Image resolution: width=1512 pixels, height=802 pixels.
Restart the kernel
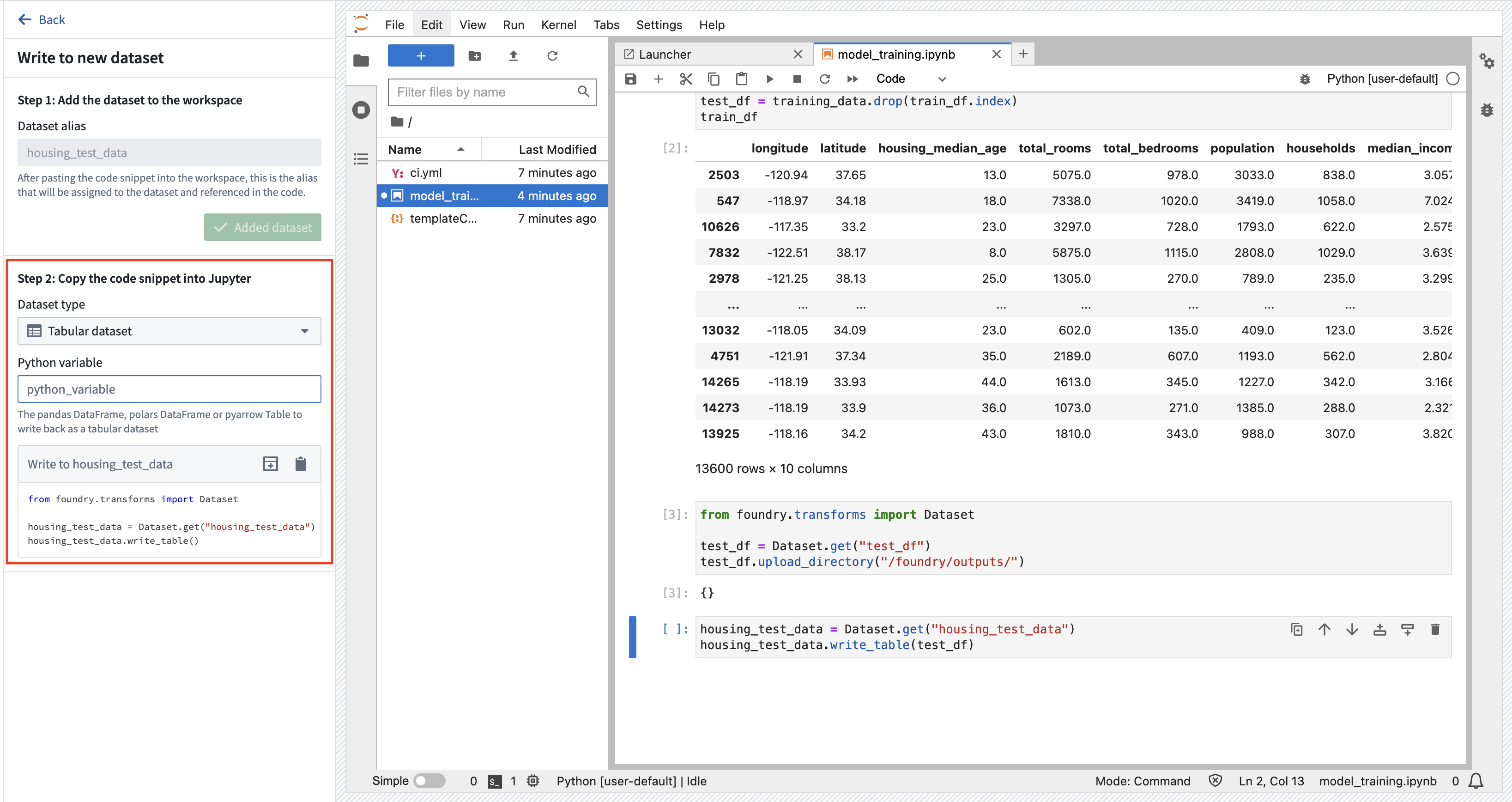[x=825, y=79]
